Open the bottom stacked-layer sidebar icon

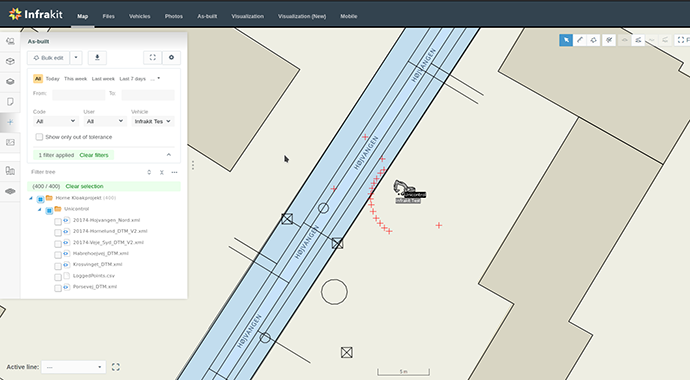10,191
